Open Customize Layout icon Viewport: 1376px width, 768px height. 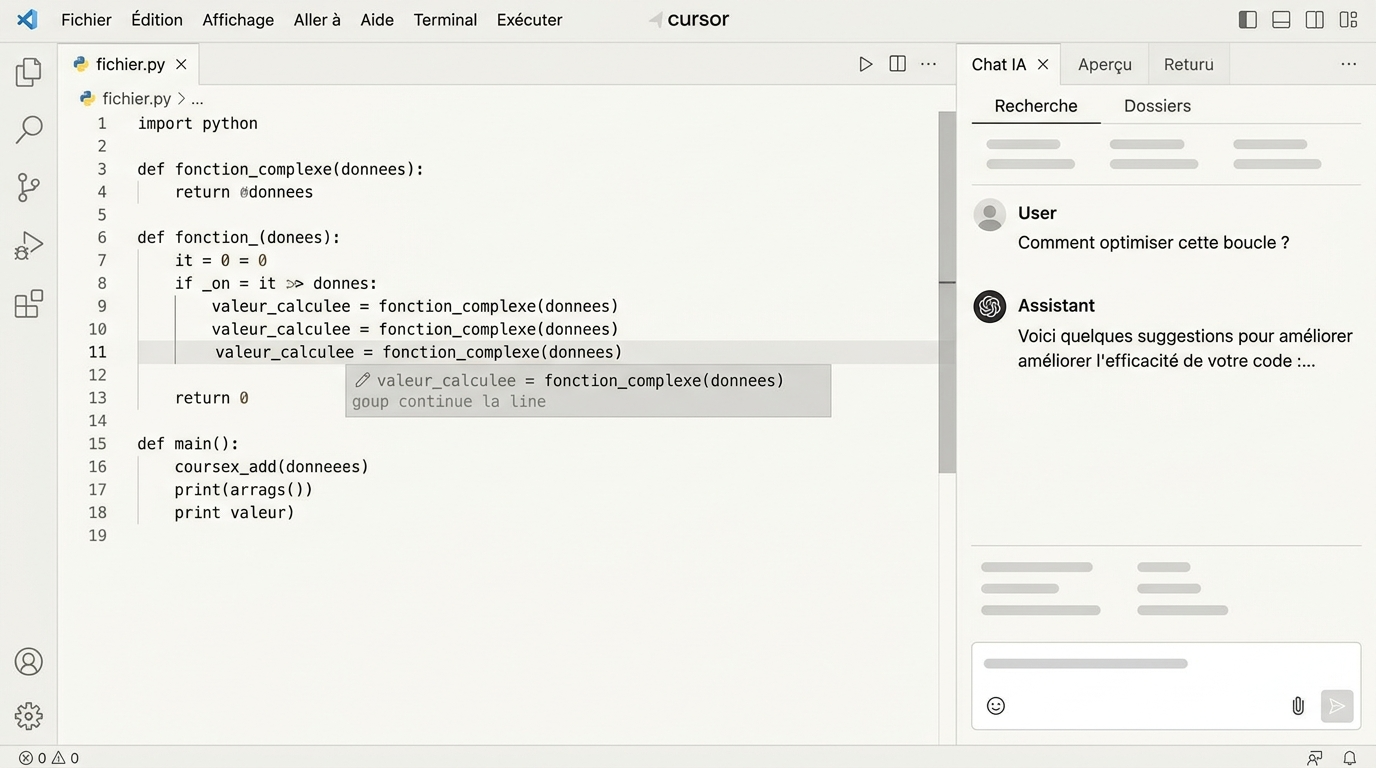[1348, 20]
